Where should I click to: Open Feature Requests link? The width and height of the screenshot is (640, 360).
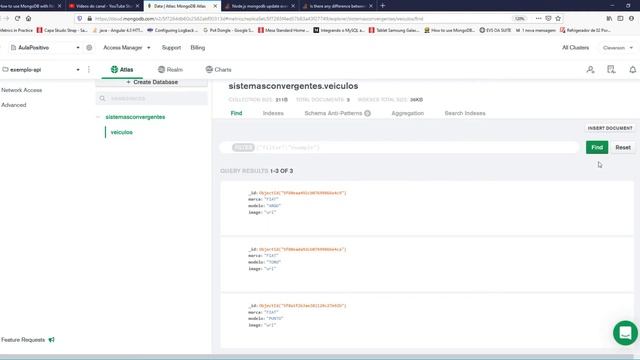(23, 340)
